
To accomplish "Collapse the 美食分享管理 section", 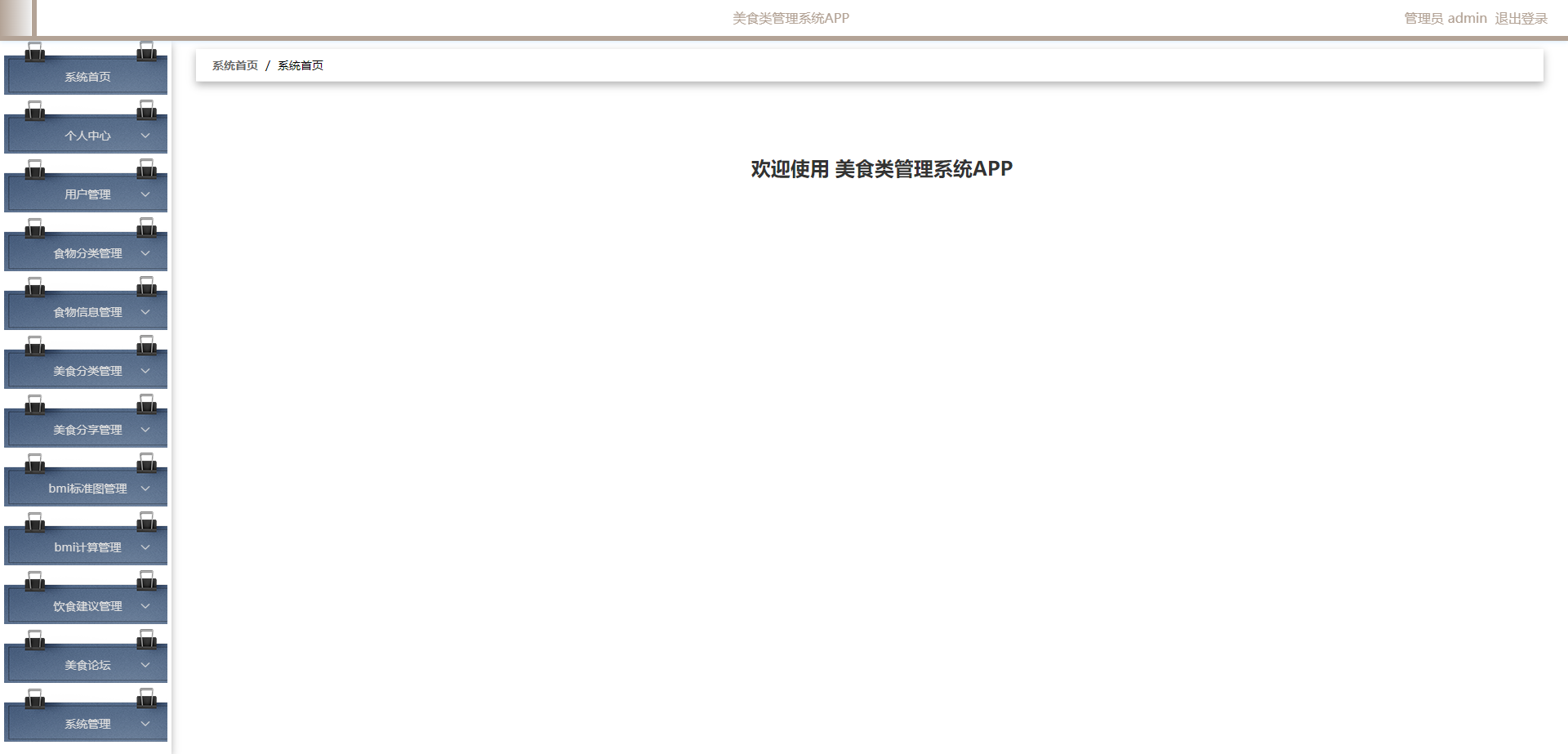I will point(145,430).
